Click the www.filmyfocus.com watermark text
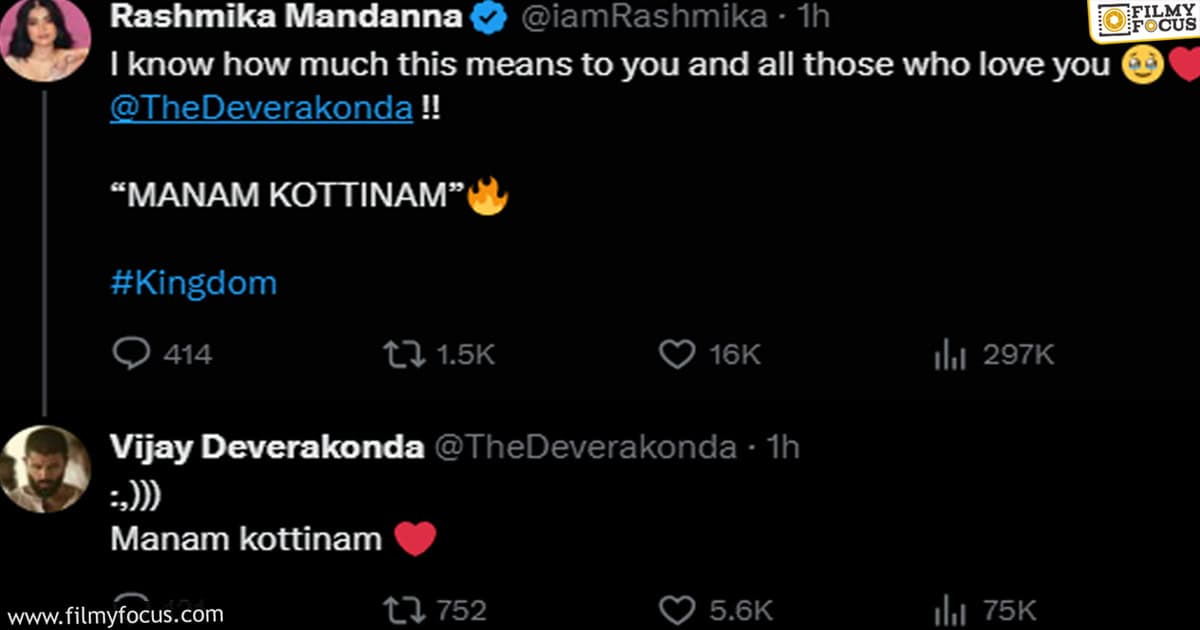 (113, 613)
